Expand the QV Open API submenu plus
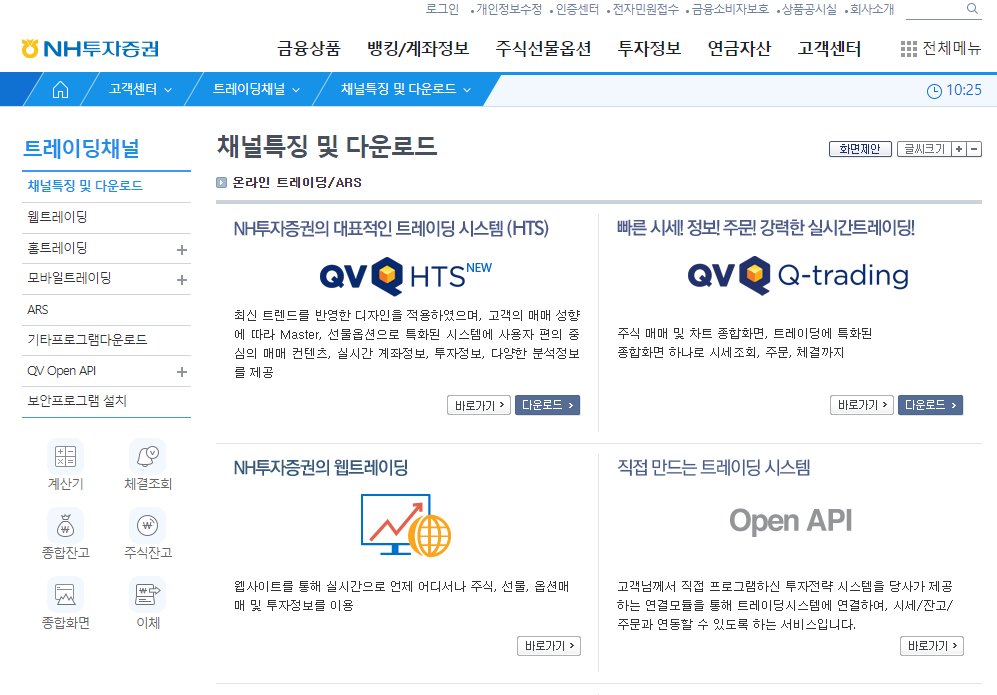Image resolution: width=997 pixels, height=695 pixels. pos(182,372)
